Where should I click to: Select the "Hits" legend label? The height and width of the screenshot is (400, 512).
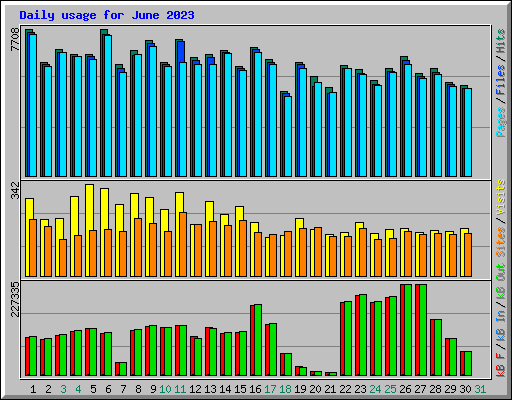tap(501, 41)
